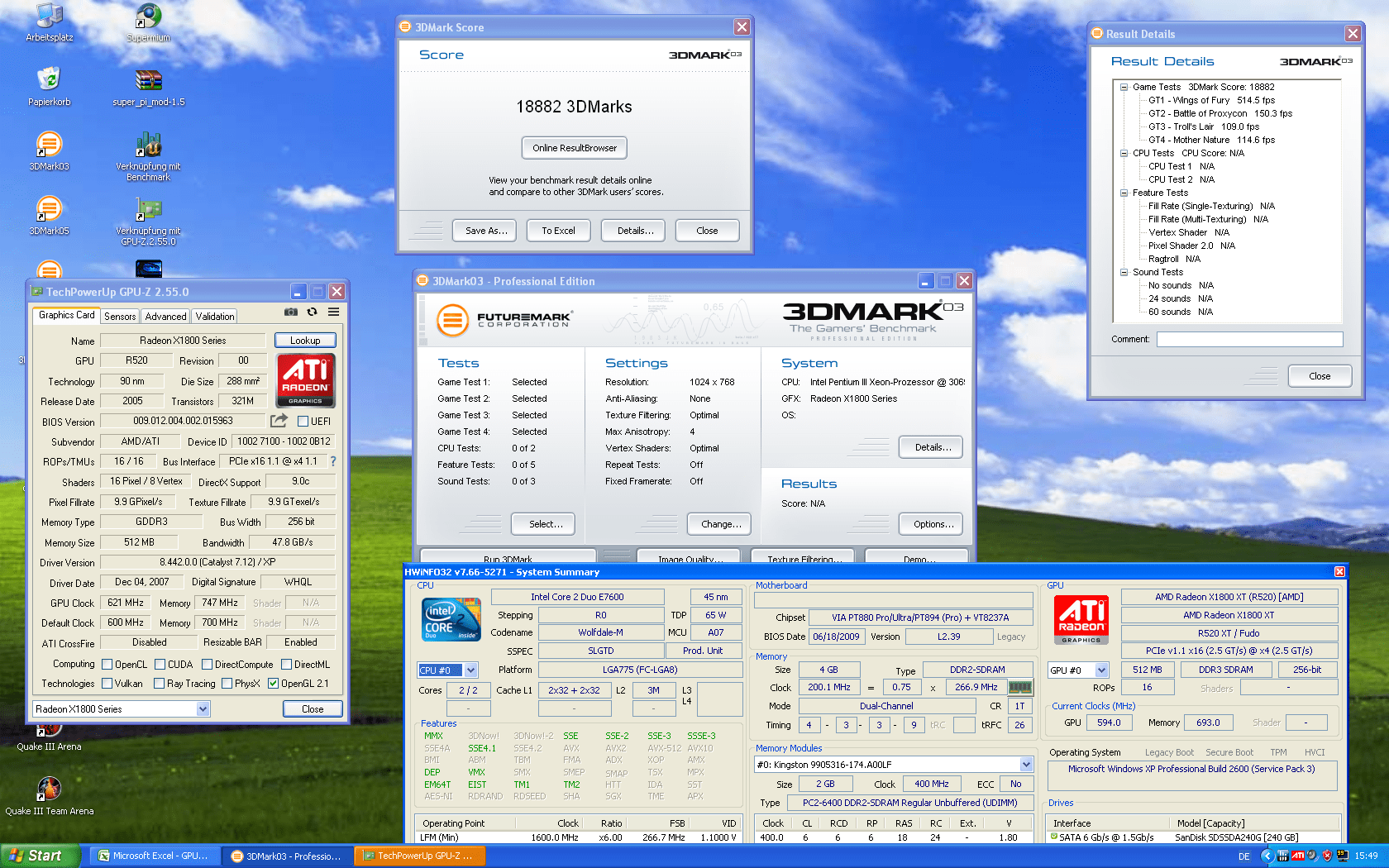Open the Kingston memory module dropdown
This screenshot has height=868, width=1389.
click(1026, 765)
